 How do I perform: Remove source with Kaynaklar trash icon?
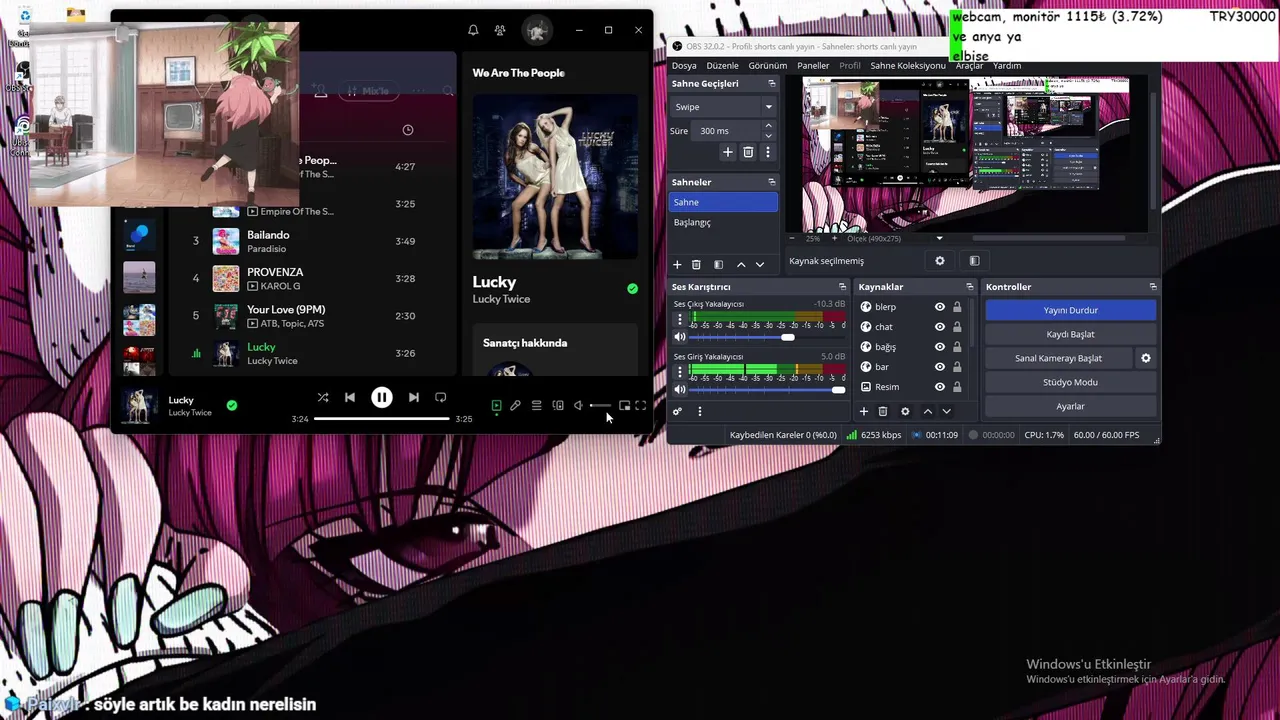point(883,411)
